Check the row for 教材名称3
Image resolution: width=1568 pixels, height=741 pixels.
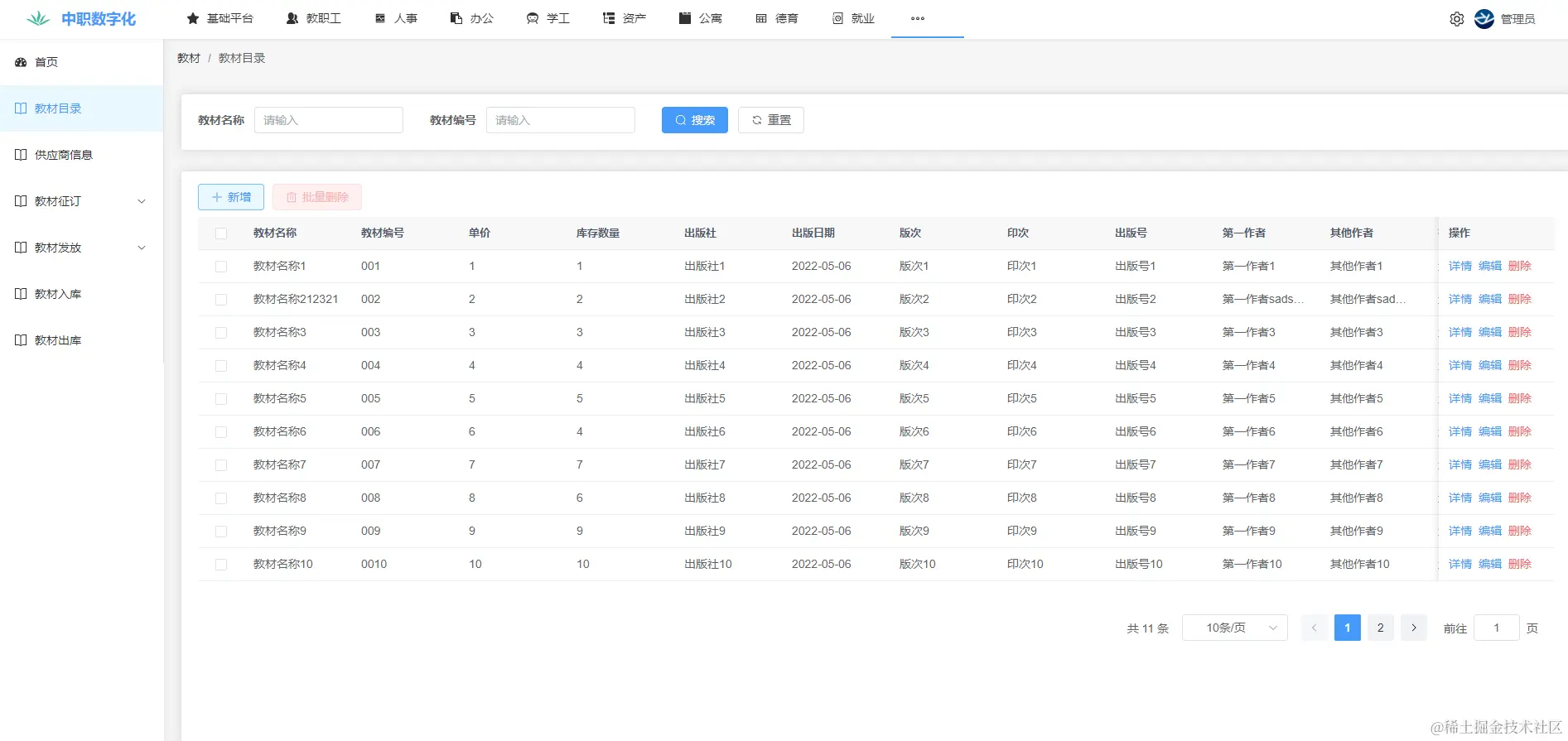221,333
